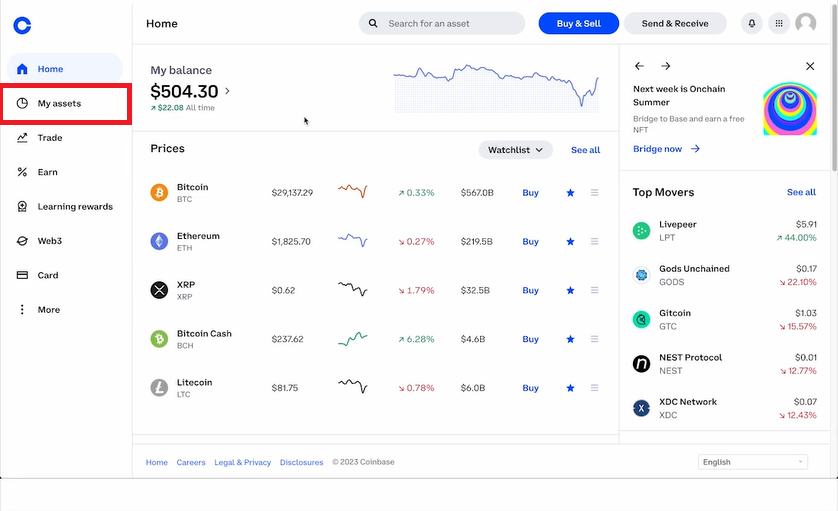838x511 pixels.
Task: Select Home in the sidebar
Action: click(x=64, y=69)
